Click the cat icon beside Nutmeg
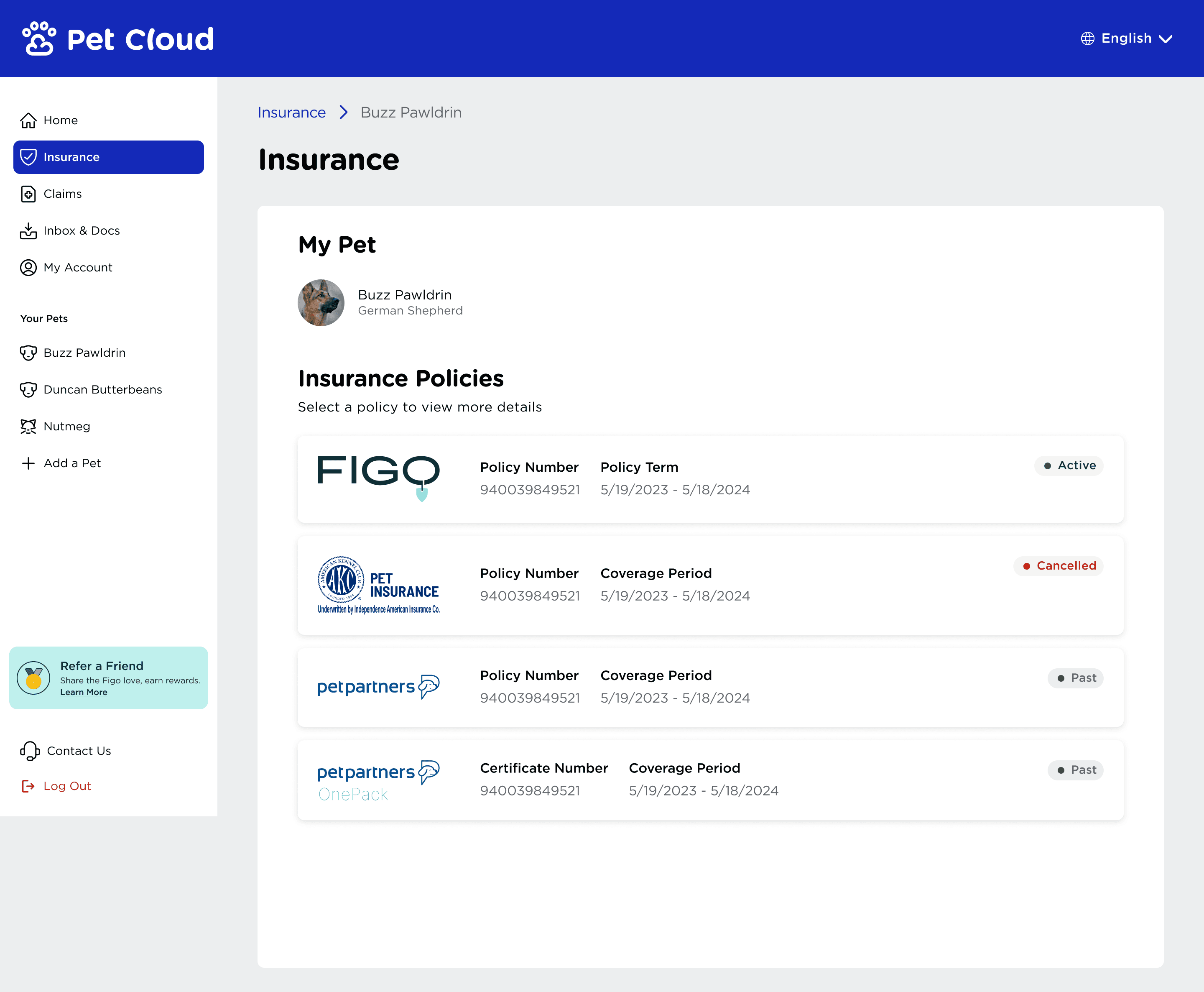 [x=28, y=426]
